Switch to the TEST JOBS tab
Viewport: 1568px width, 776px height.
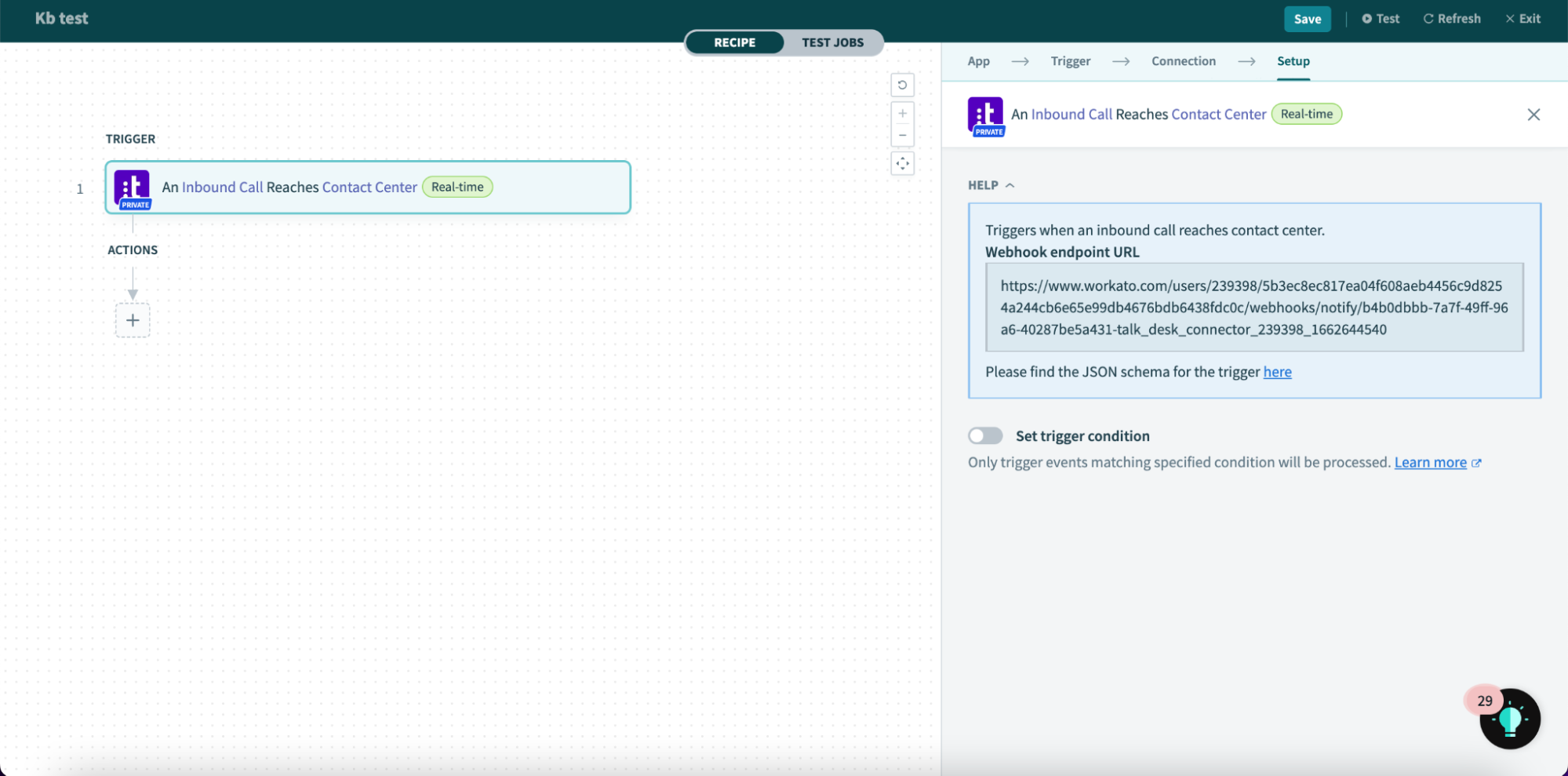tap(832, 42)
